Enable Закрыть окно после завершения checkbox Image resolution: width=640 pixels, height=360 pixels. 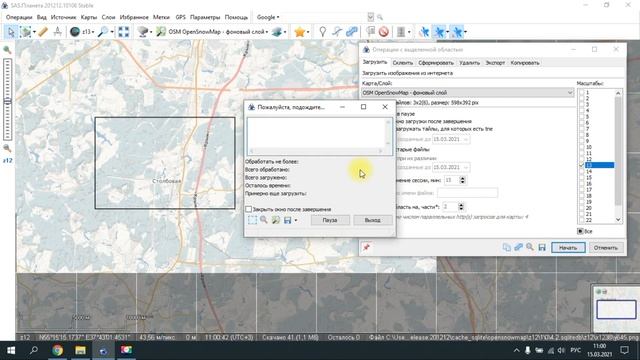pyautogui.click(x=248, y=209)
